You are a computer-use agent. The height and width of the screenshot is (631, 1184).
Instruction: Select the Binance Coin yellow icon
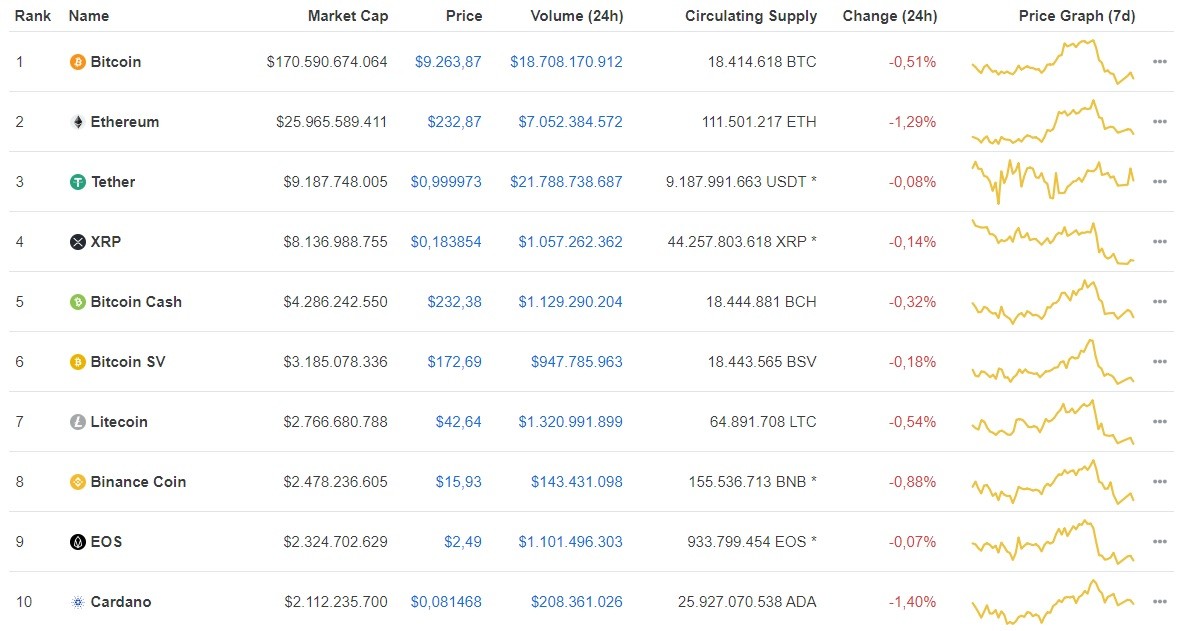pyautogui.click(x=77, y=481)
